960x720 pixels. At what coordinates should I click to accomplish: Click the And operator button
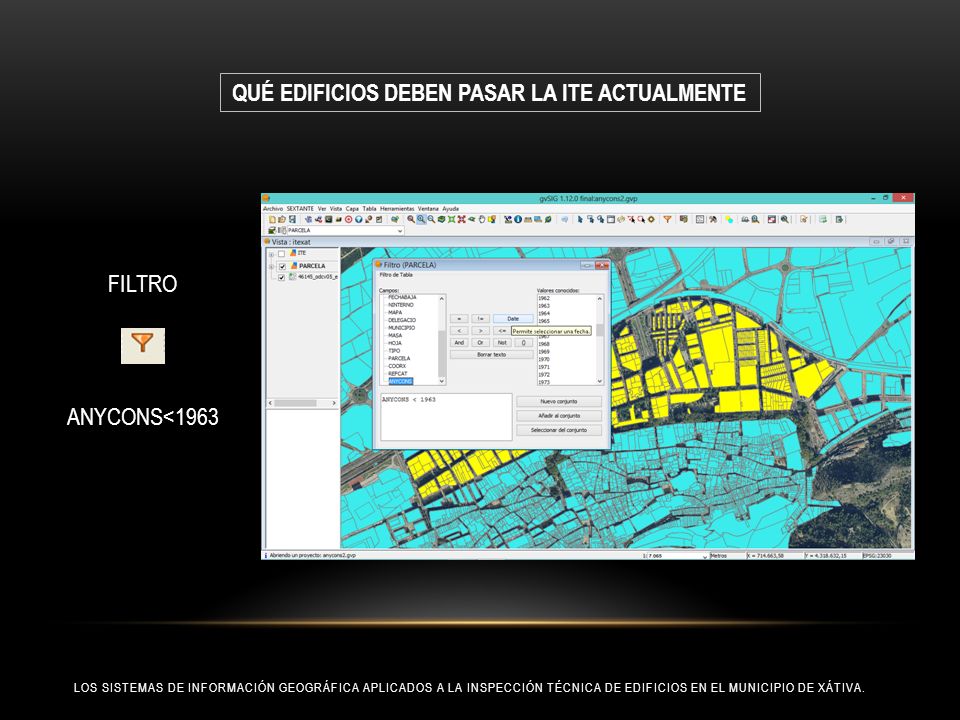click(x=459, y=343)
